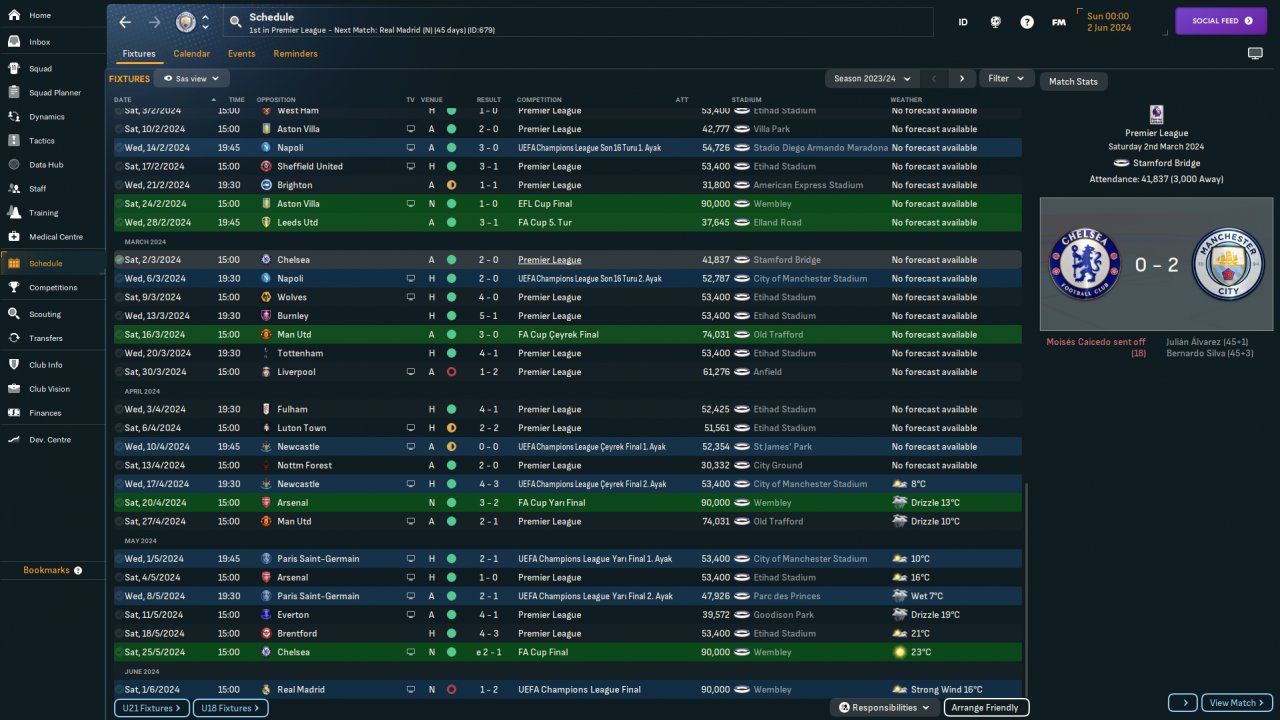Open the FM menu icon
Screen dimensions: 1280x720
(x=1059, y=22)
